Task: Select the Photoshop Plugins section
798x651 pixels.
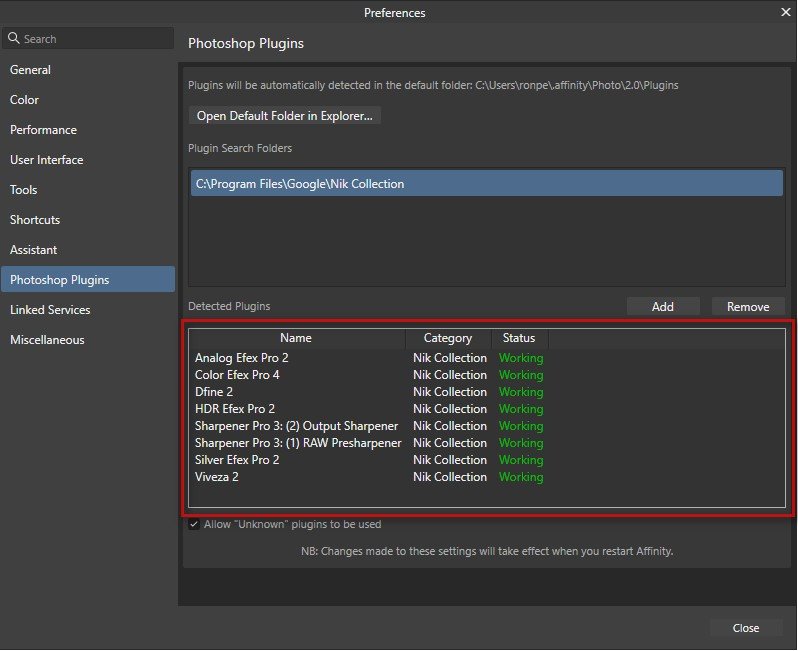Action: pos(88,279)
